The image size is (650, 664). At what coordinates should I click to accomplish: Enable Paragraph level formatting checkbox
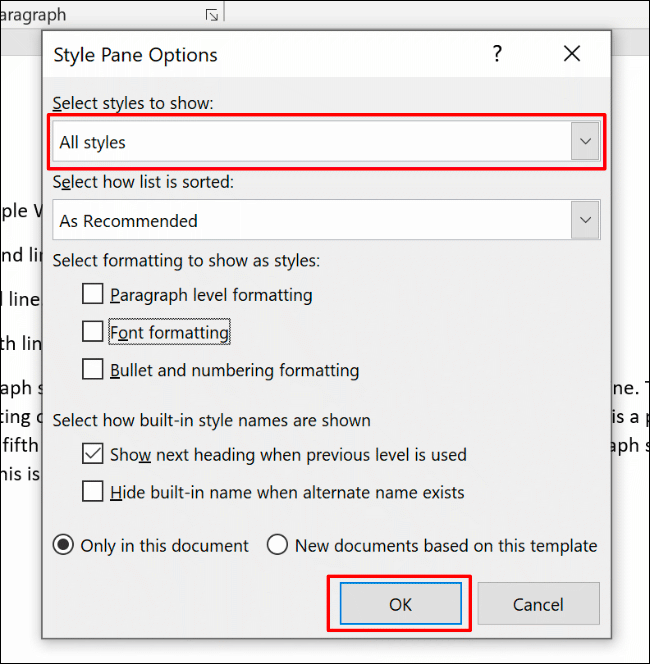93,295
